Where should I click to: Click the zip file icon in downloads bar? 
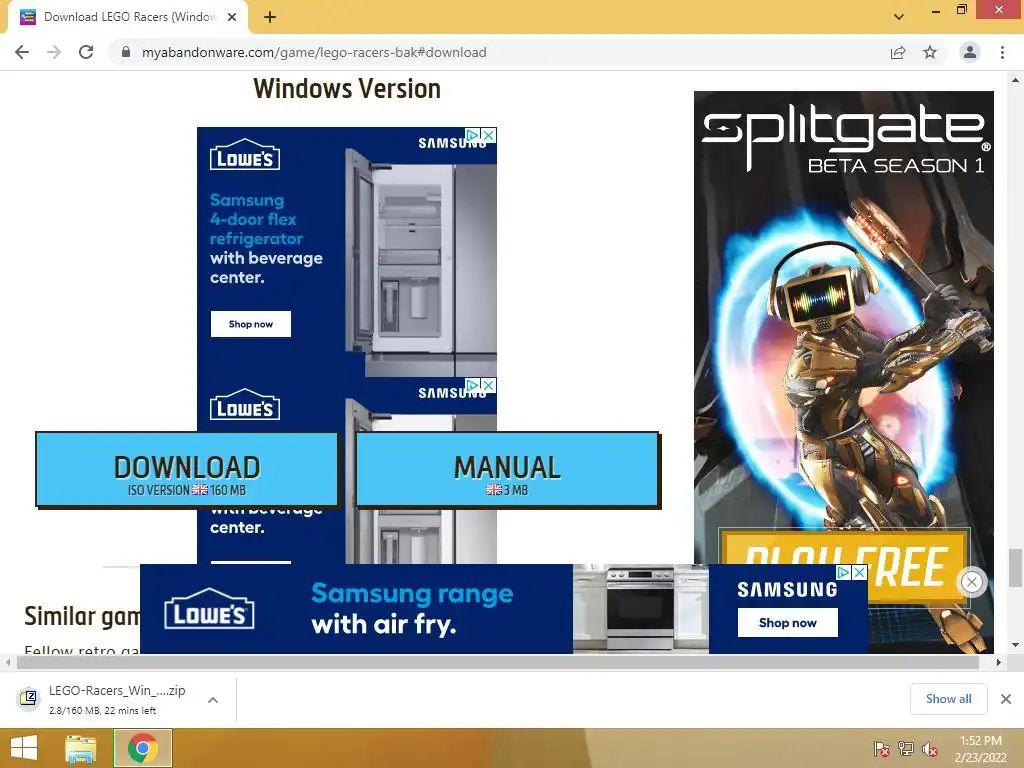pyautogui.click(x=28, y=698)
